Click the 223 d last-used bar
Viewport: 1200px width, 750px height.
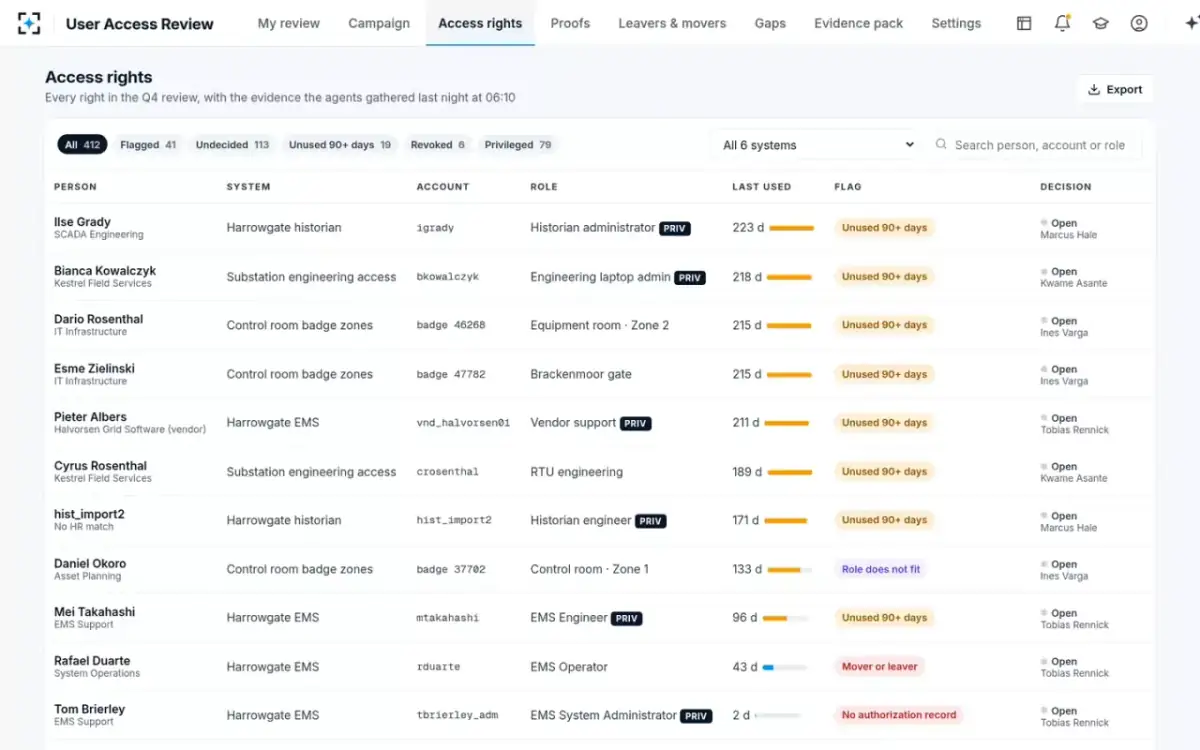pos(792,228)
